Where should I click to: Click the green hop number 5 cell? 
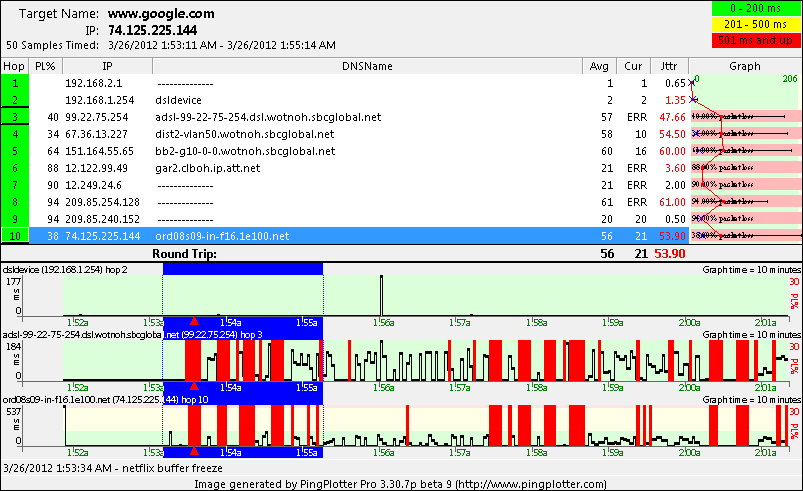pyautogui.click(x=15, y=151)
